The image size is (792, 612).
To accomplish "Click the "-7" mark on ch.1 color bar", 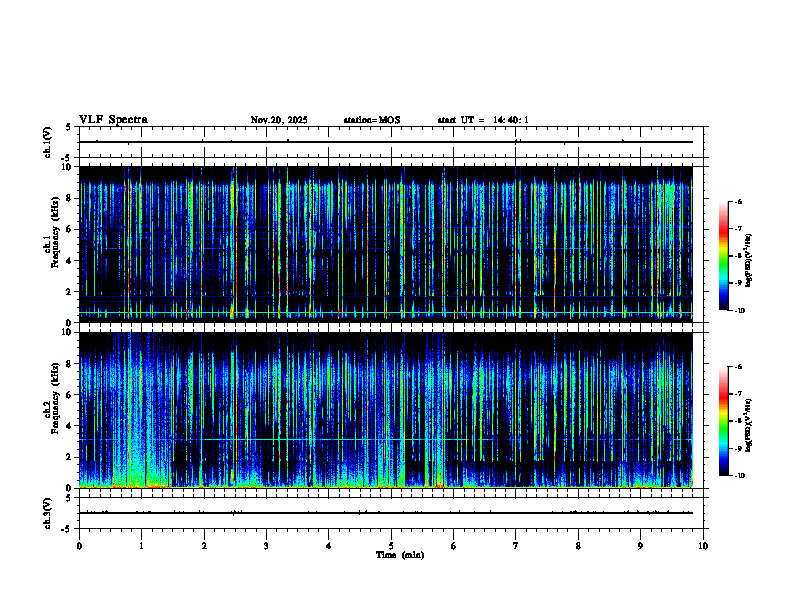I will pyautogui.click(x=737, y=229).
